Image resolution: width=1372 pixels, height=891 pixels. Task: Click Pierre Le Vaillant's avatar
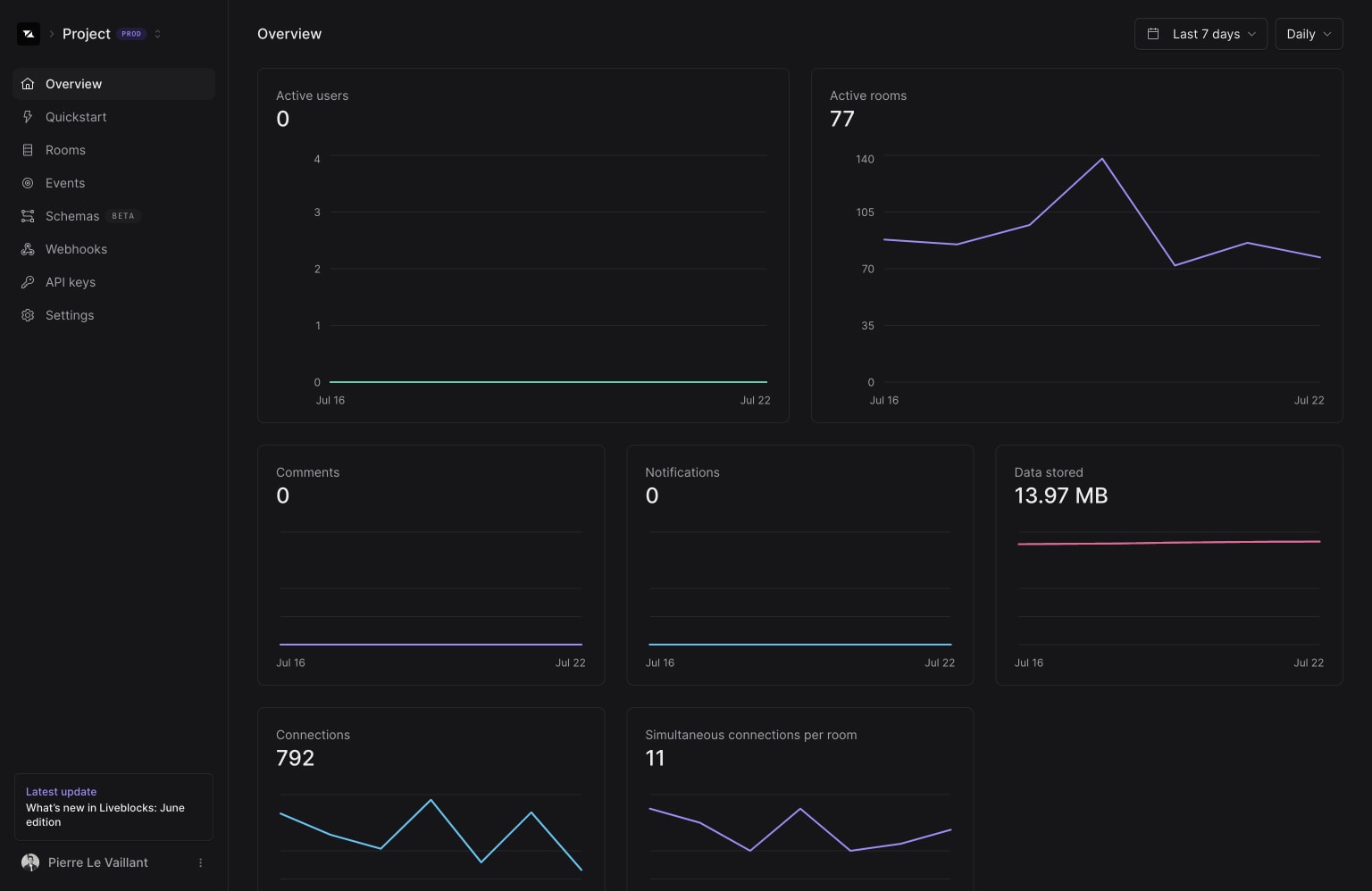pos(30,862)
